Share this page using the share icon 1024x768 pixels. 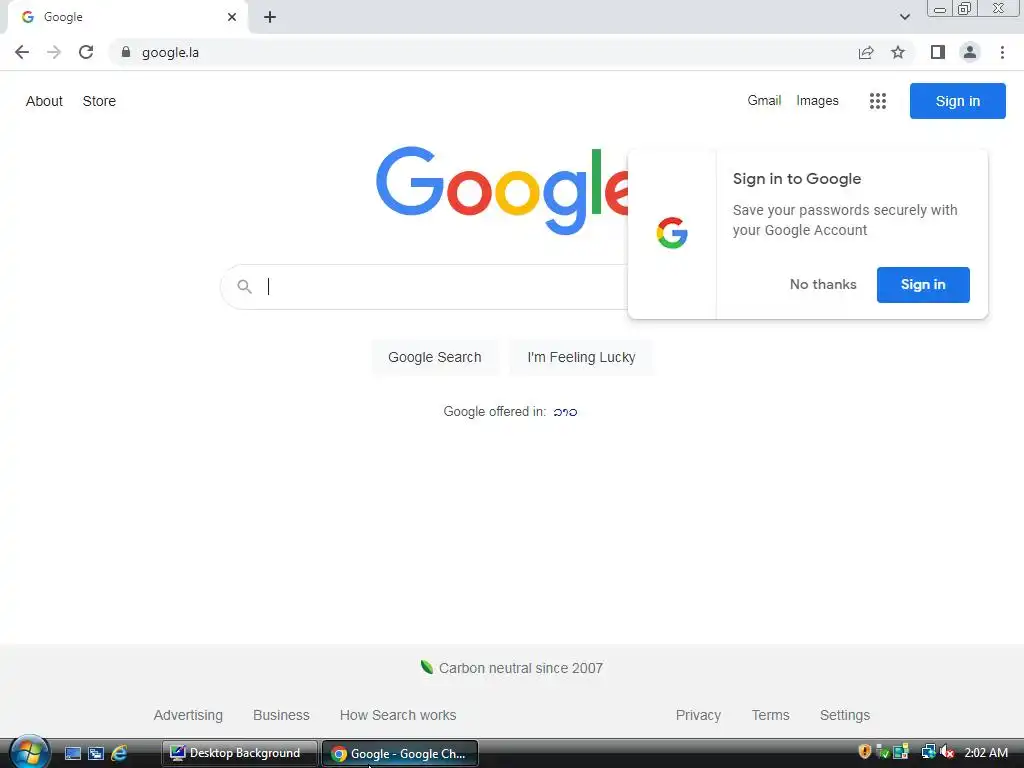pos(866,52)
